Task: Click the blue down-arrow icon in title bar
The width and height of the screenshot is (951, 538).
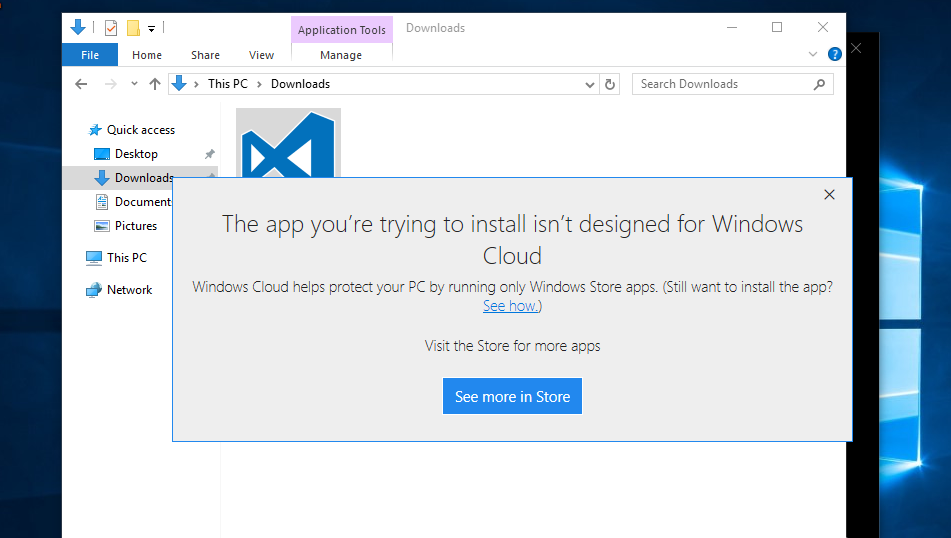Action: click(78, 27)
